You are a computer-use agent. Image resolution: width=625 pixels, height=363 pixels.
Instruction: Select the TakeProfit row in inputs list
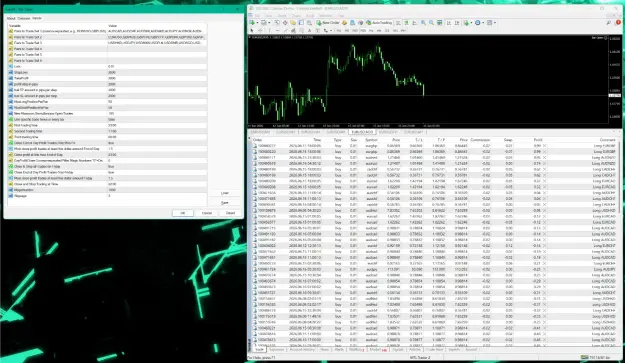point(107,78)
